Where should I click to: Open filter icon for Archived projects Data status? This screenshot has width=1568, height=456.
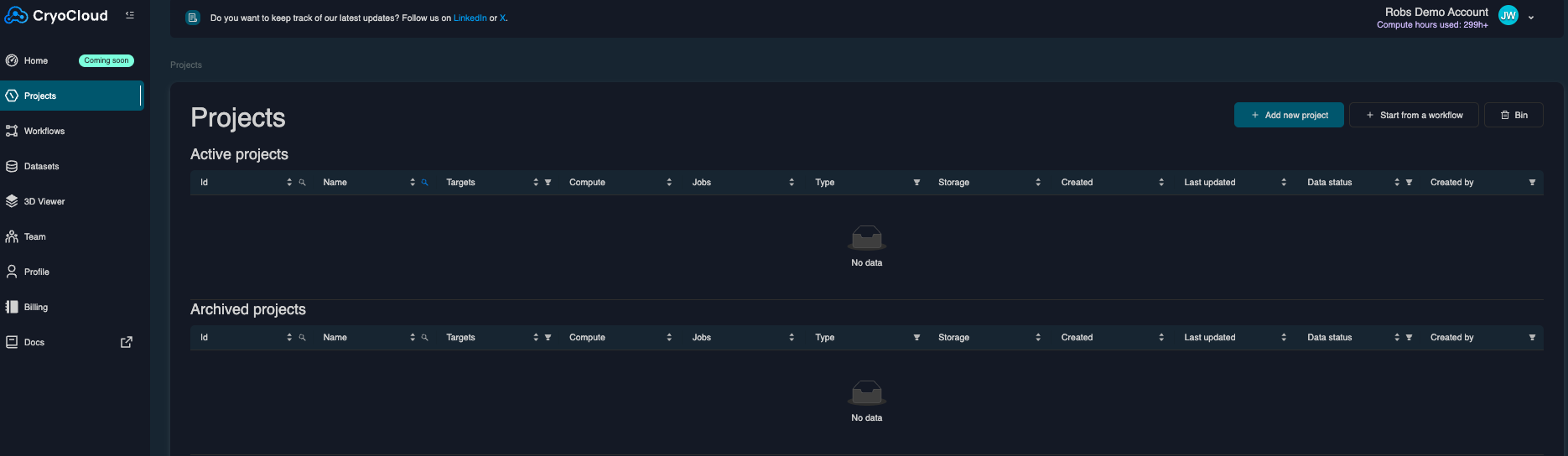pos(1409,338)
